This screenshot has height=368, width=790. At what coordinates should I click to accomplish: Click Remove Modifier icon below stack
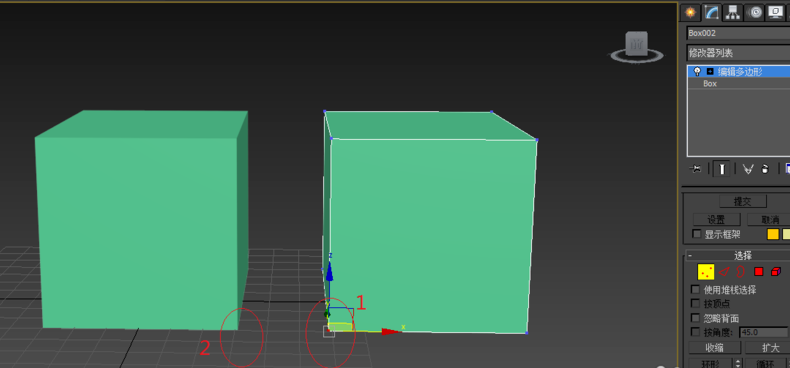click(x=765, y=169)
